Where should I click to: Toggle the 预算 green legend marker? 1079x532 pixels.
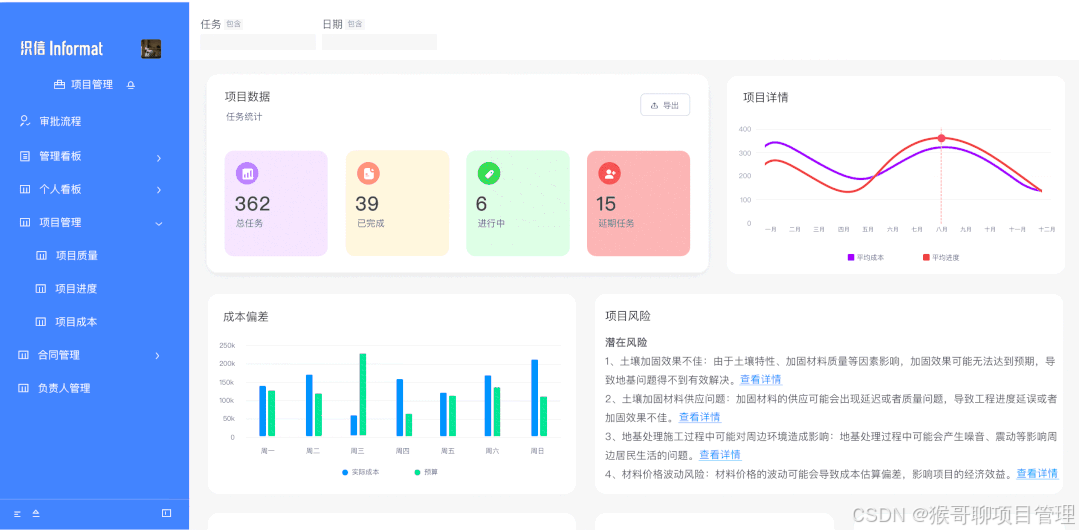[417, 472]
